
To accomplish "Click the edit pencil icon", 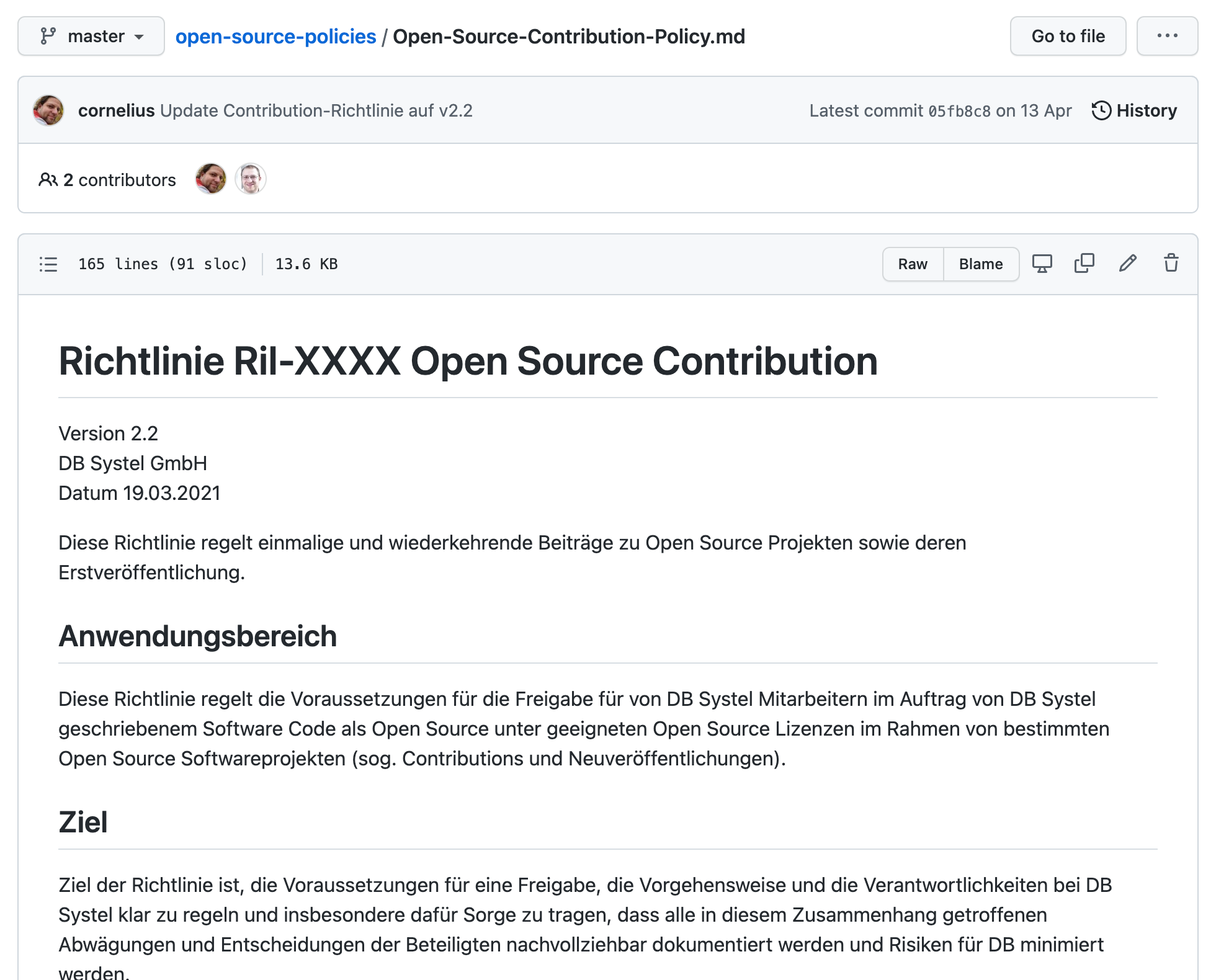I will (1128, 263).
